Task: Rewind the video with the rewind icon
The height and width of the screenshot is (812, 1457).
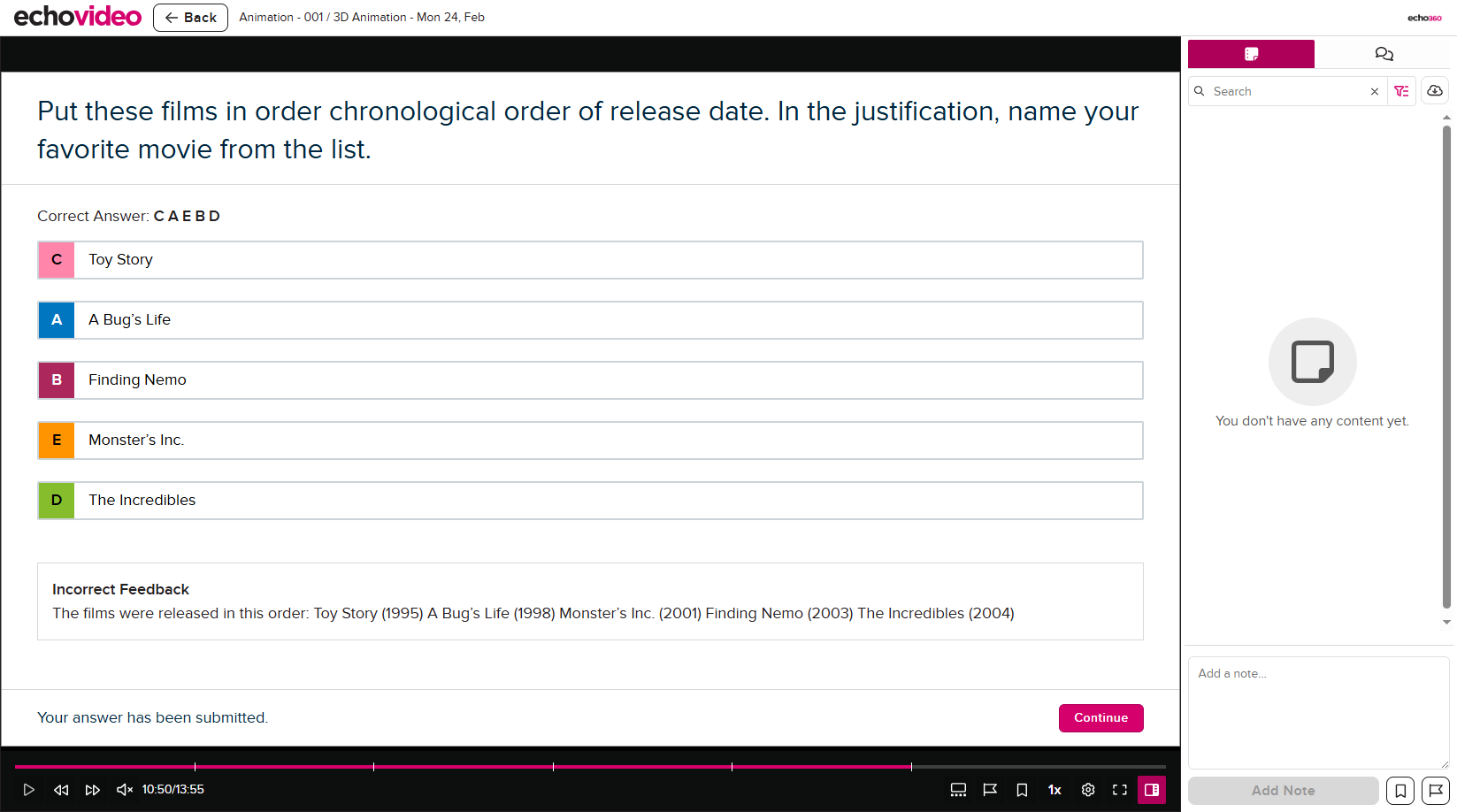Action: tap(61, 790)
